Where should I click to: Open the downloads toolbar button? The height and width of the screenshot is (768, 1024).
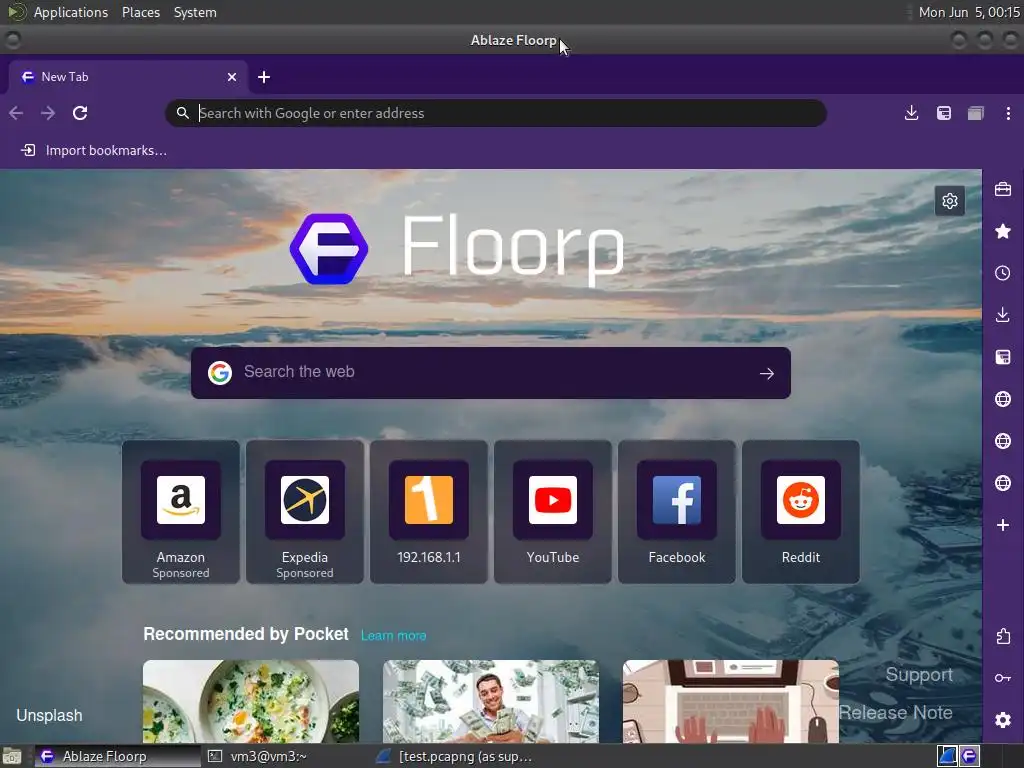click(912, 113)
